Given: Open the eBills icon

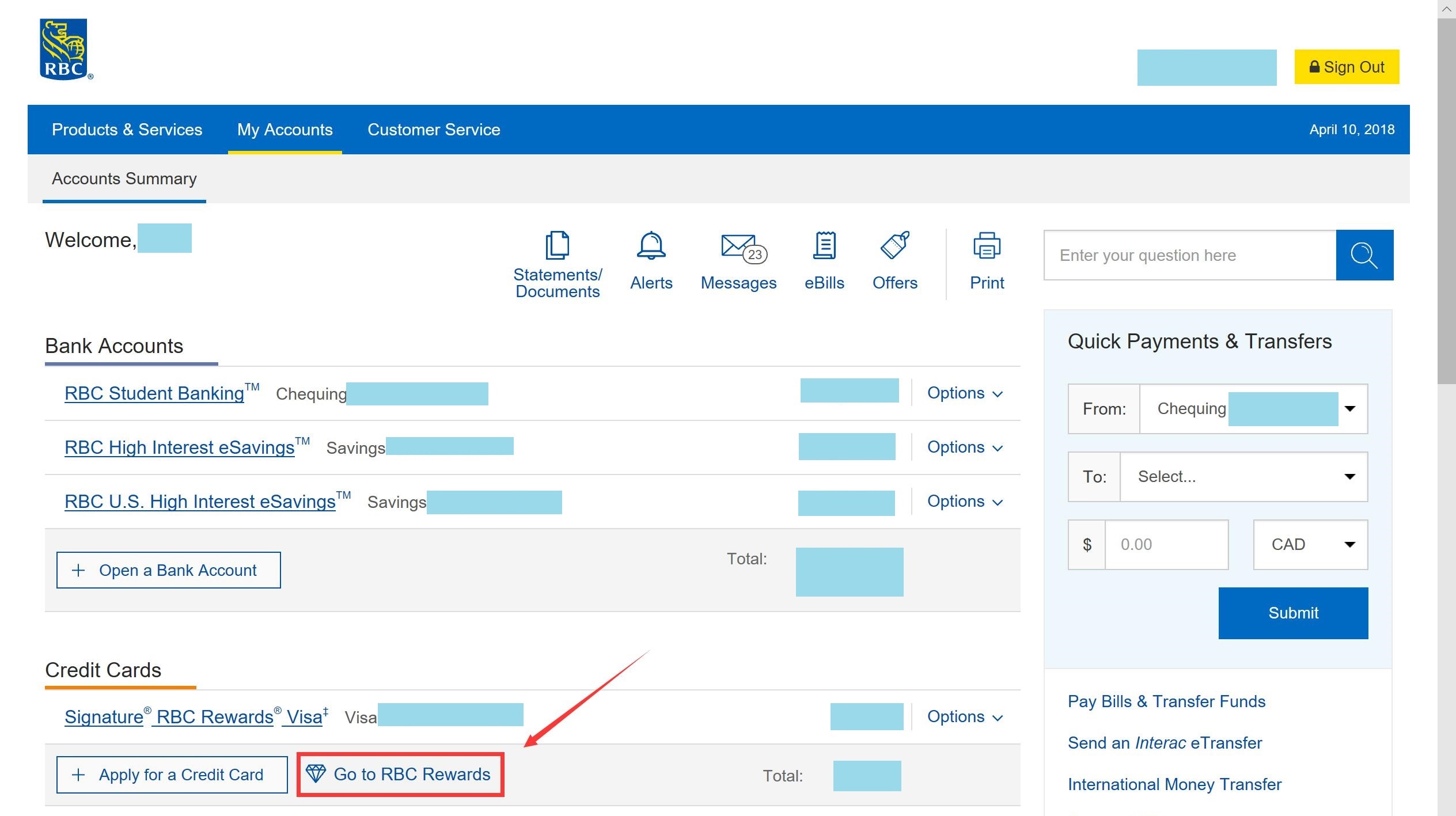Looking at the screenshot, I should coord(825,245).
